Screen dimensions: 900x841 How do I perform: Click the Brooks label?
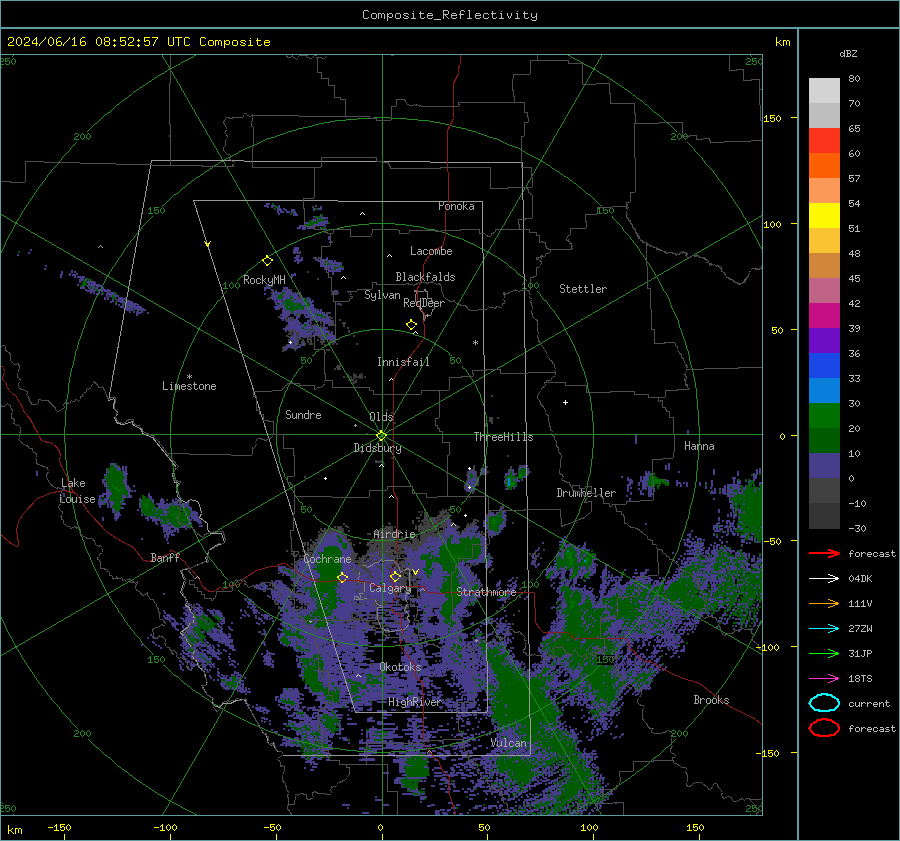click(711, 700)
